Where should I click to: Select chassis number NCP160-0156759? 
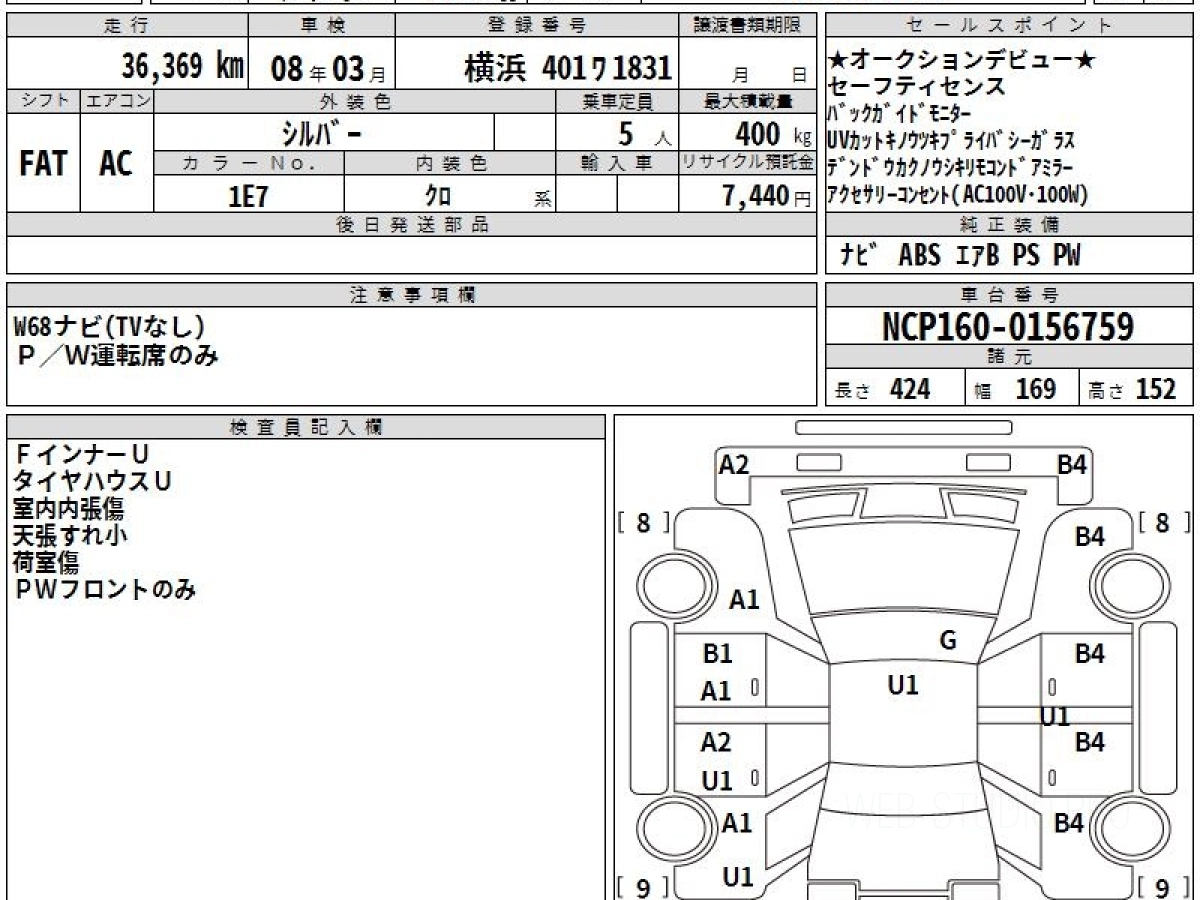coord(1009,326)
